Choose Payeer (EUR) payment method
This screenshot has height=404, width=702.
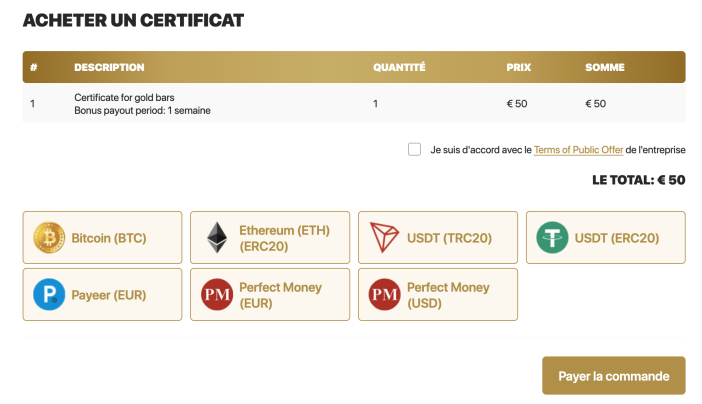tap(103, 295)
